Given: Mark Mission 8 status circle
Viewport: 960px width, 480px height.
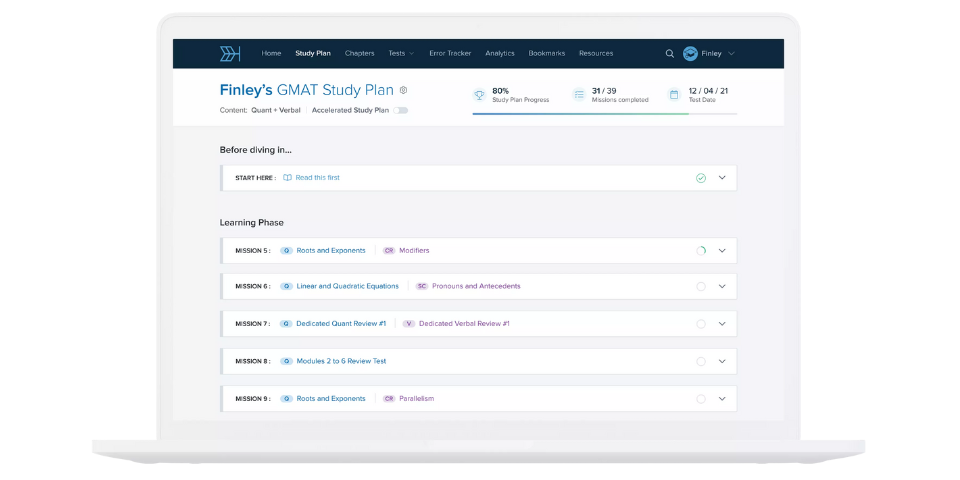Looking at the screenshot, I should [x=701, y=362].
